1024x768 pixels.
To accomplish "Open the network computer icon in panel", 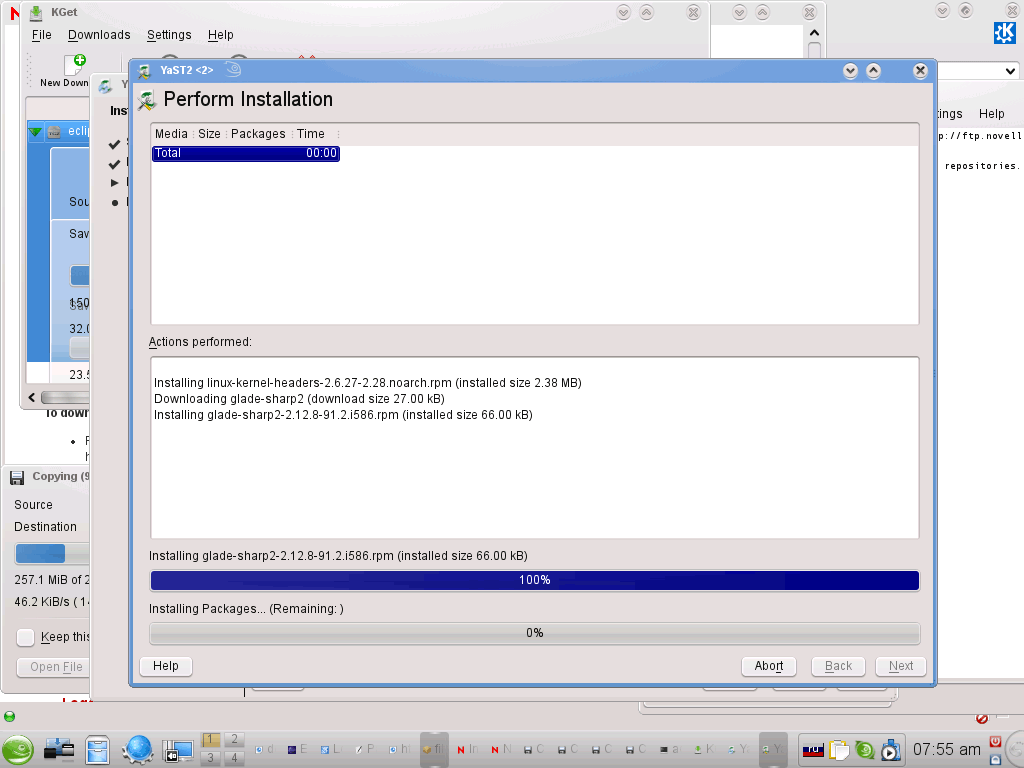I will click(59, 749).
